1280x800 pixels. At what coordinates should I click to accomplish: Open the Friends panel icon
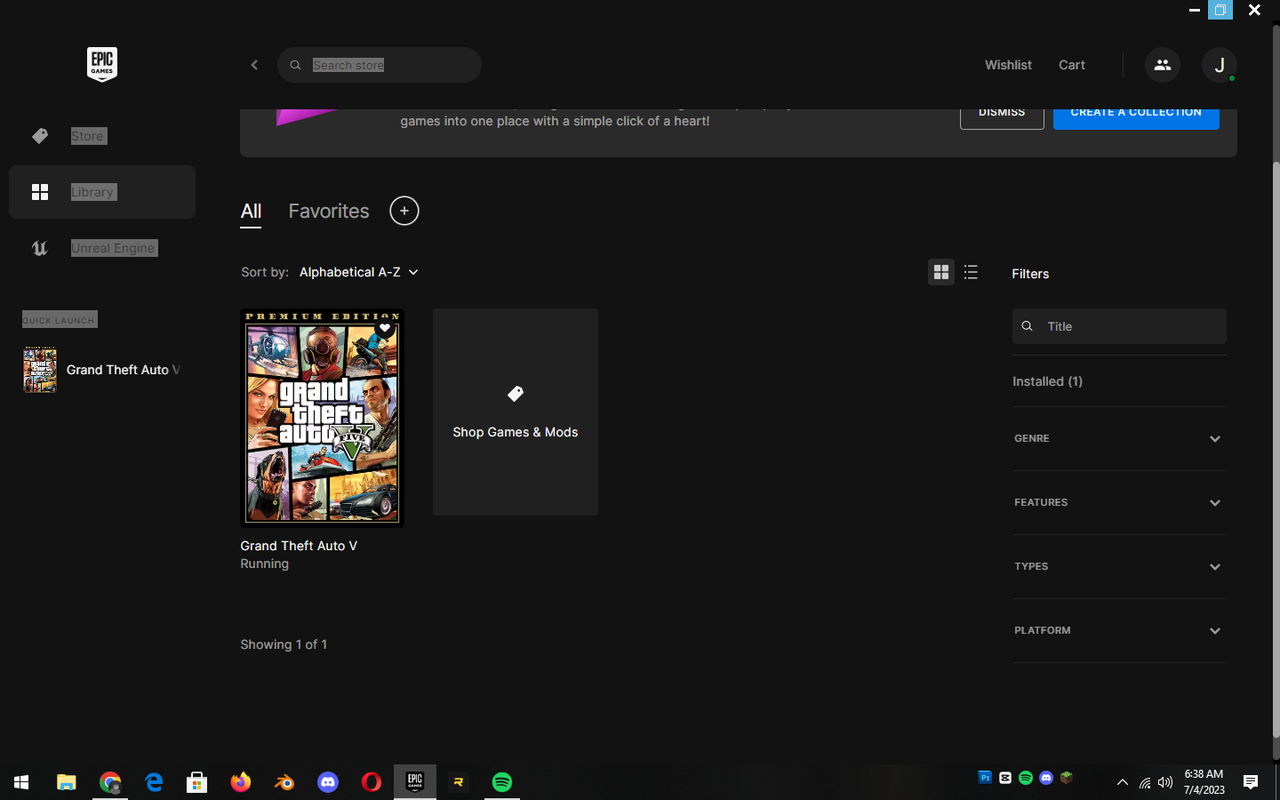click(1162, 65)
